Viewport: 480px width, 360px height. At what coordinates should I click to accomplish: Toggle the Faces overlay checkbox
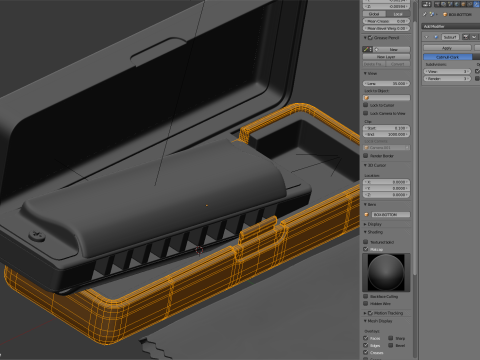coord(366,338)
